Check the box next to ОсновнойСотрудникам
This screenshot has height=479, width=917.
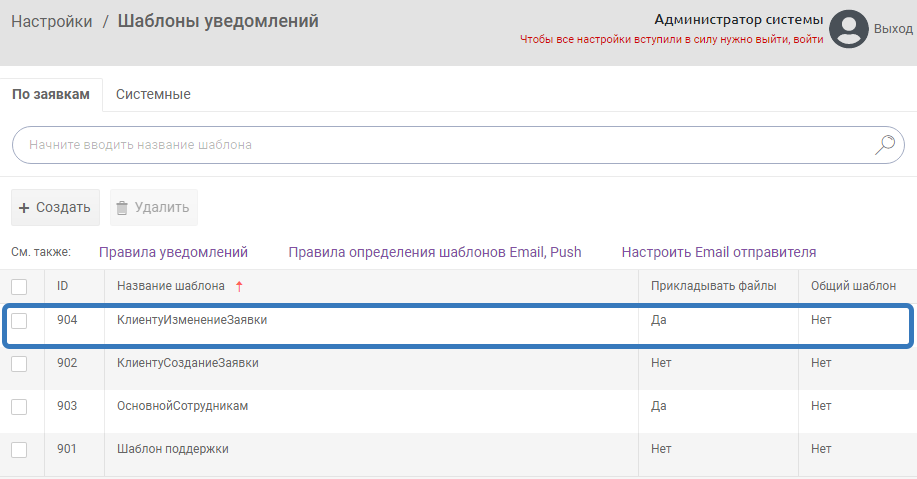[20, 407]
